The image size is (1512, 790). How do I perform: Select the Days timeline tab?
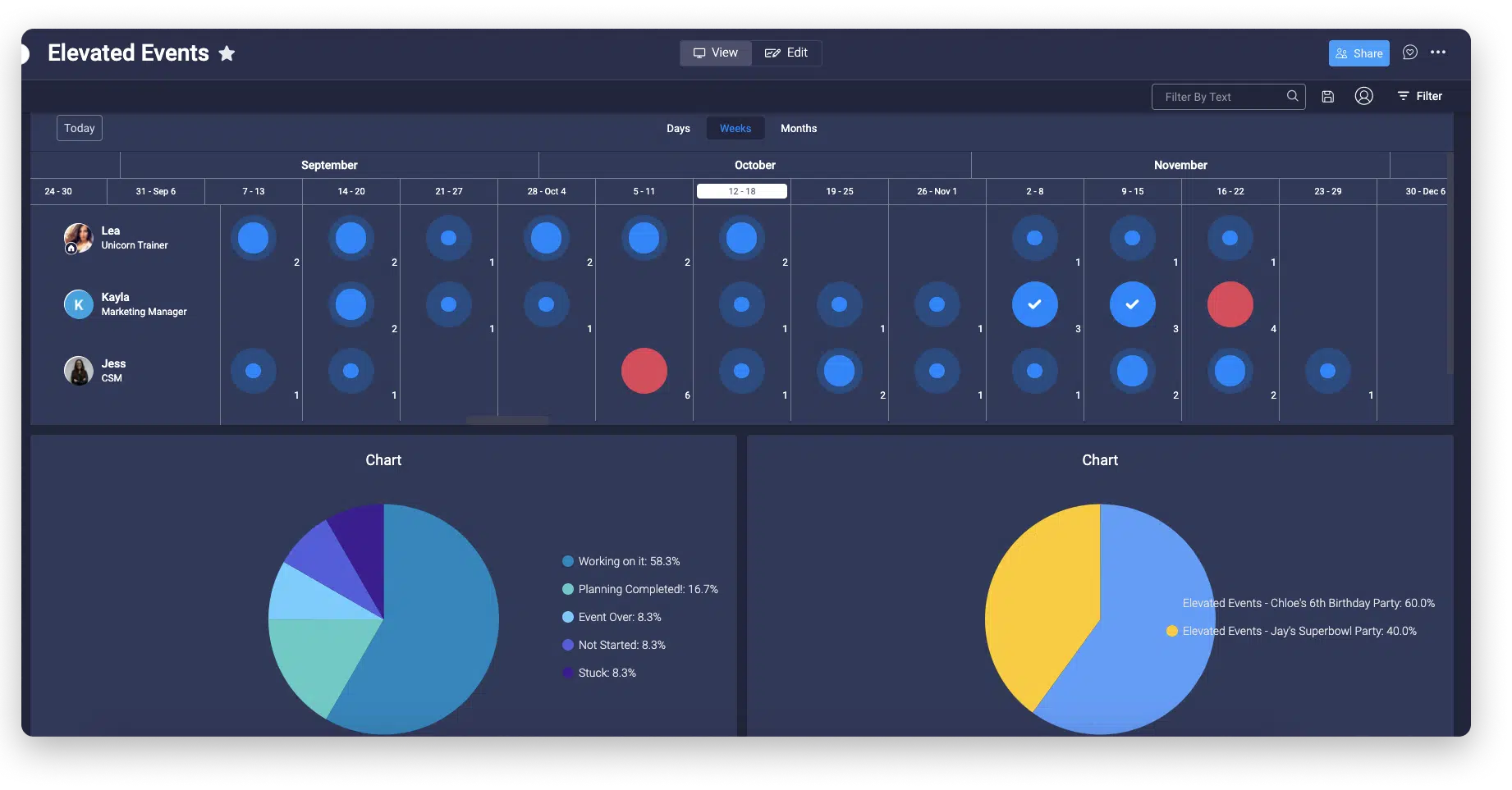pos(678,128)
